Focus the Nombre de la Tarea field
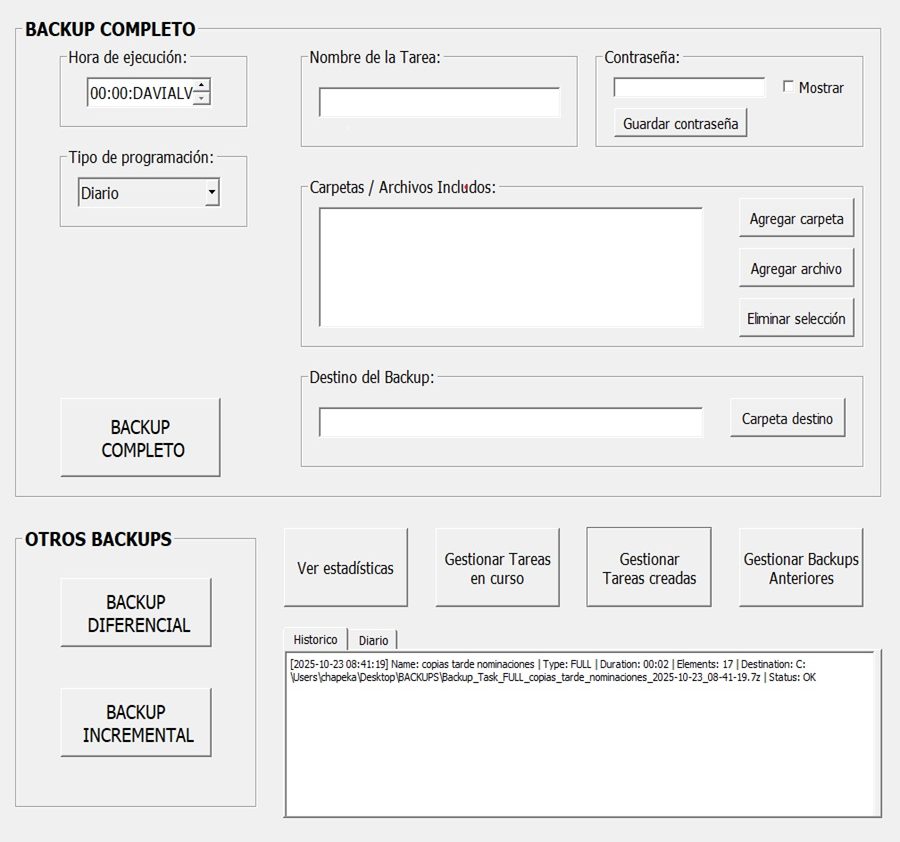The height and width of the screenshot is (842, 900). 439,102
